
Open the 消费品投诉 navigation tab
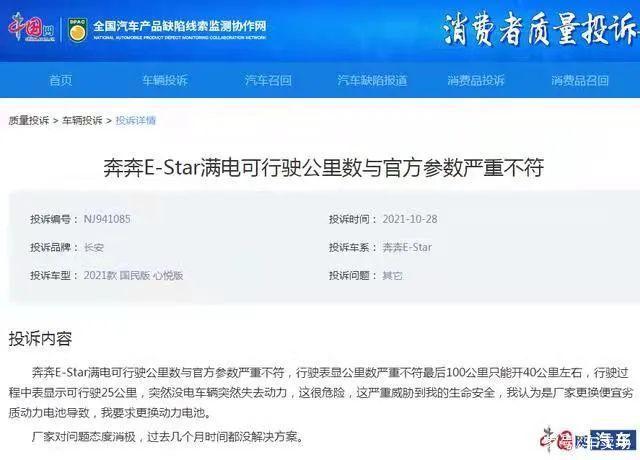point(476,80)
